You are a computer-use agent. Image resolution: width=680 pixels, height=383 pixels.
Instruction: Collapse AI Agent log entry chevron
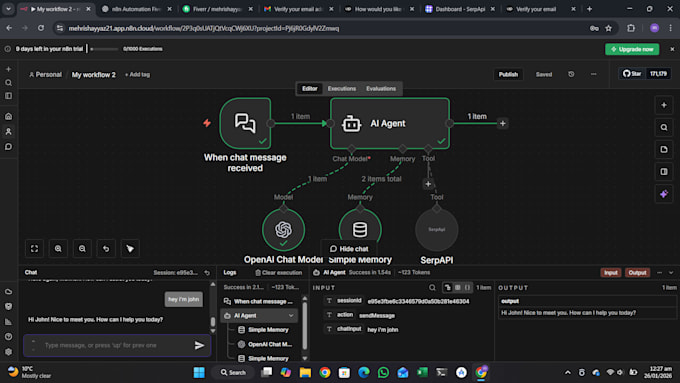click(291, 315)
